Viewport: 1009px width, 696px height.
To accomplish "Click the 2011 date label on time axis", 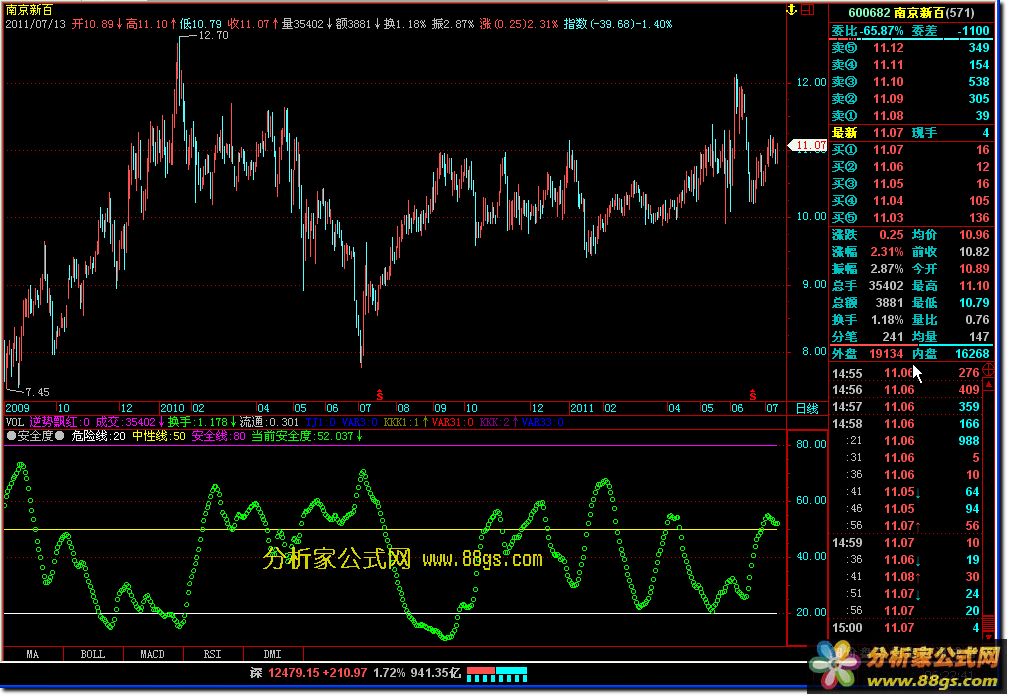I will pyautogui.click(x=582, y=408).
